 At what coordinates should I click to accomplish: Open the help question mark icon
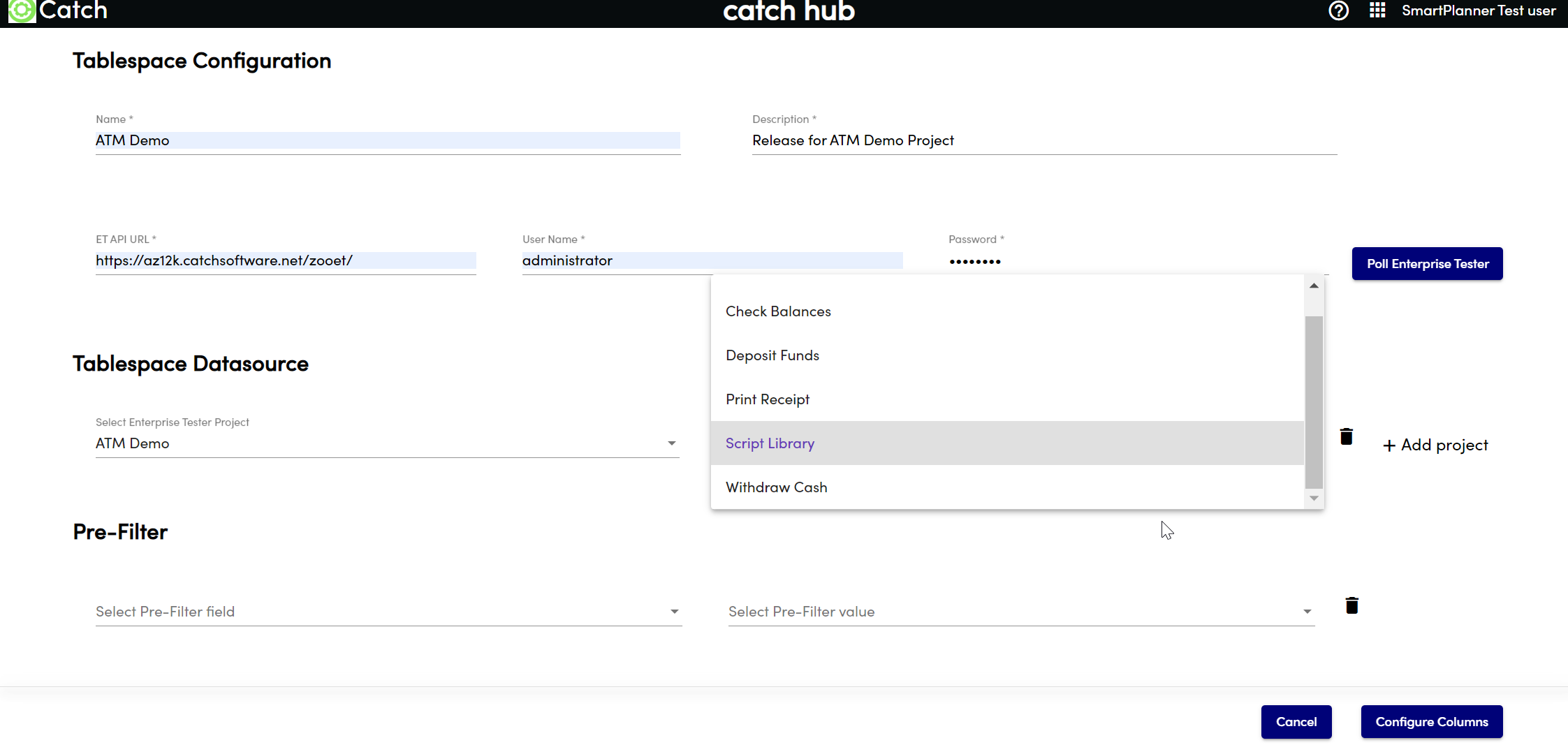[x=1338, y=10]
